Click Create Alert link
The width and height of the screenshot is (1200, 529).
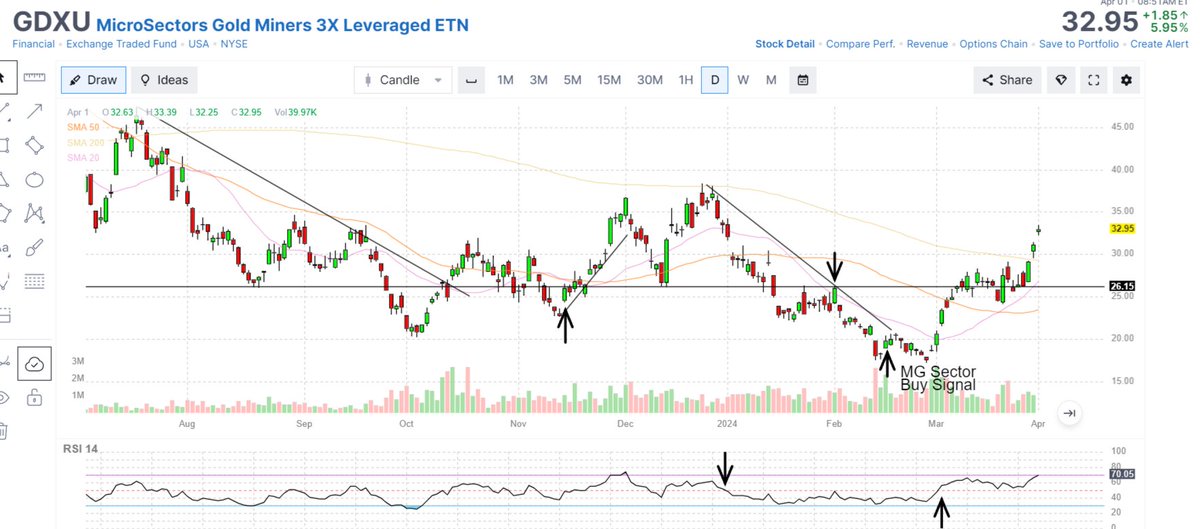coord(1160,44)
